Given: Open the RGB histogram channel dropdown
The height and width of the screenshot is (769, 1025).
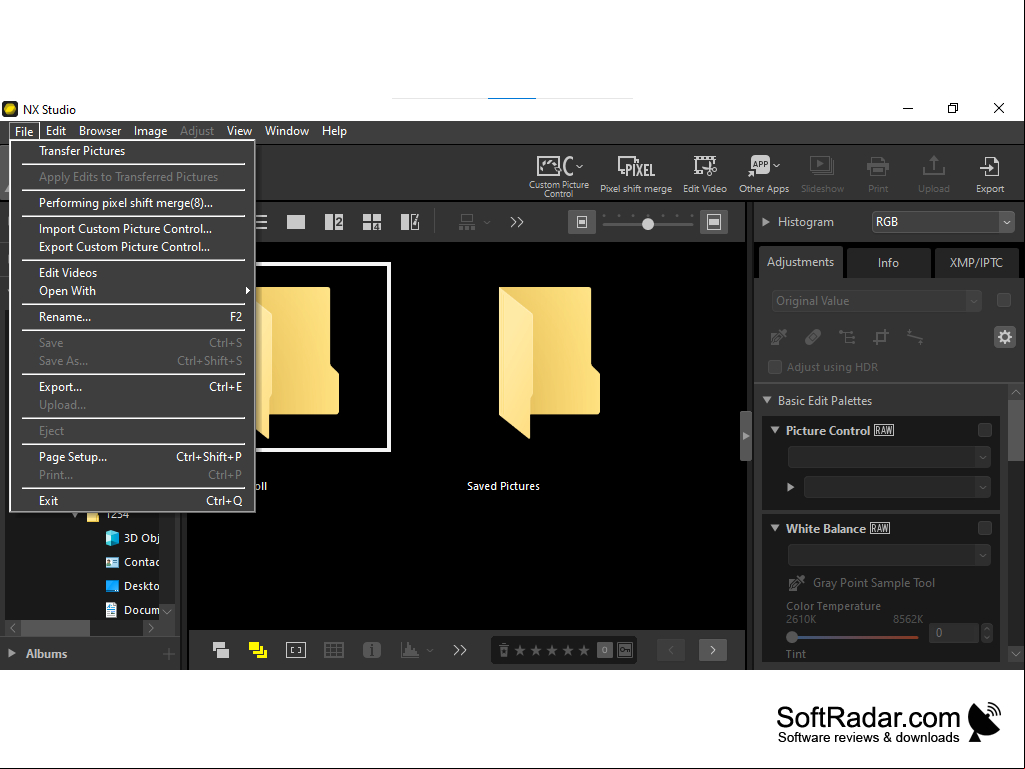Looking at the screenshot, I should click(x=943, y=222).
